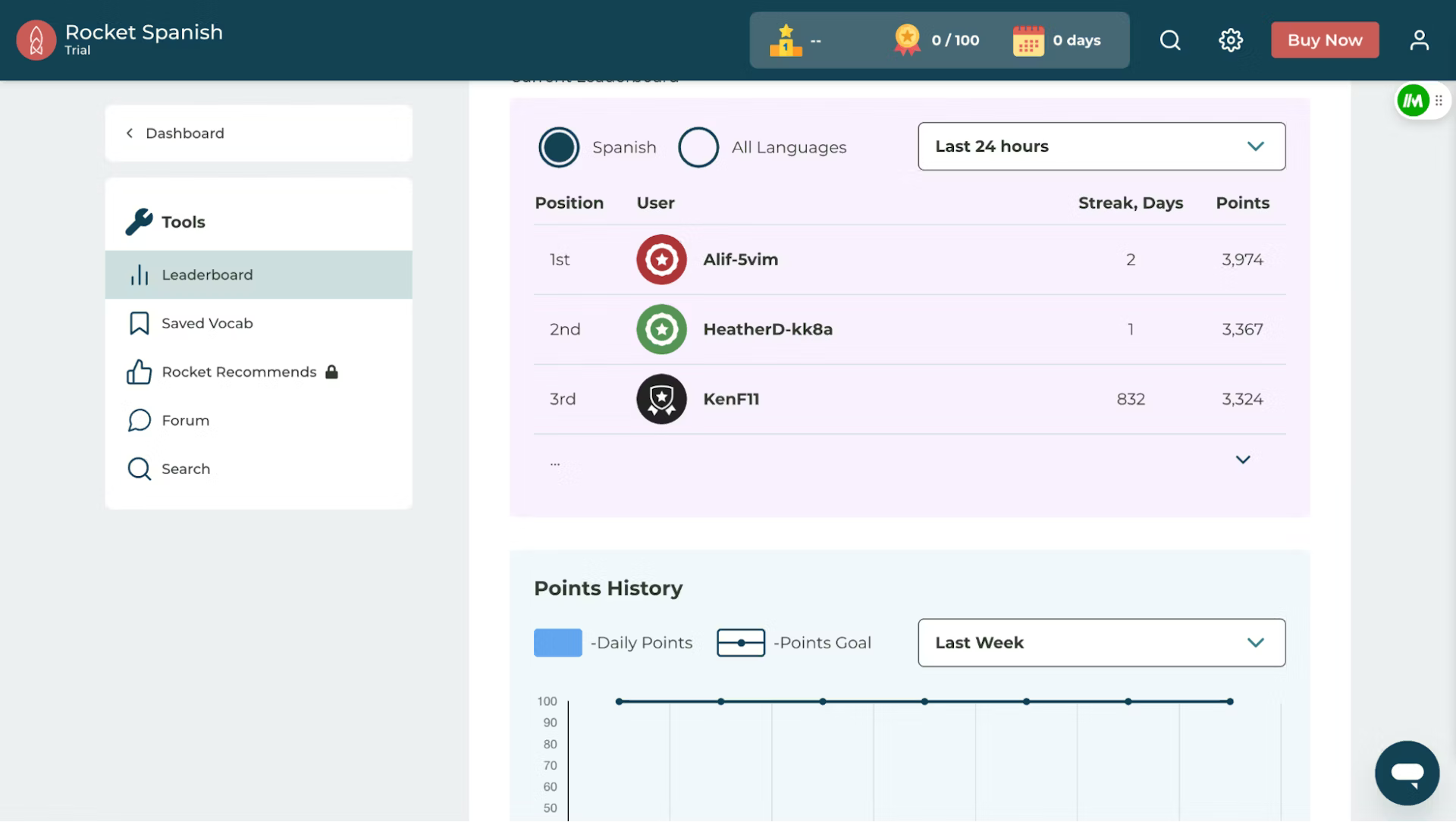
Task: Select the Spanish radio button
Action: pos(559,147)
